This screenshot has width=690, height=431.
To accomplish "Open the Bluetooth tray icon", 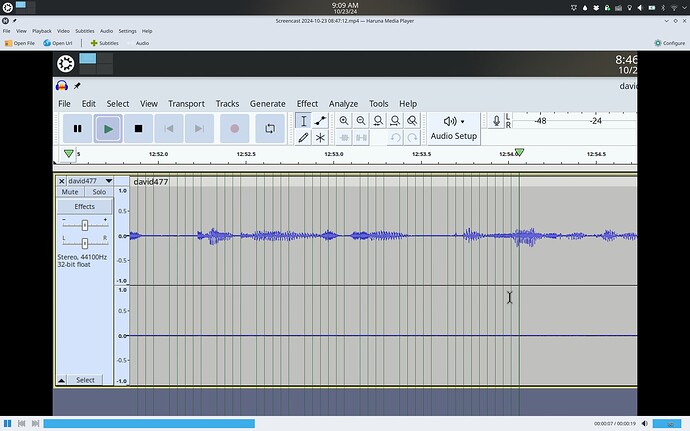I will point(663,7).
